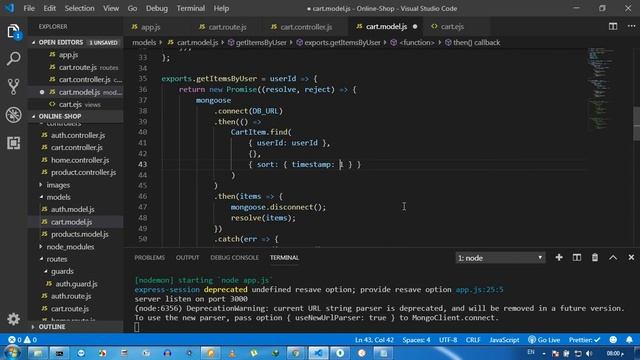640x360 pixels.
Task: Open auth.route.js in explorer
Action: [x=71, y=296]
